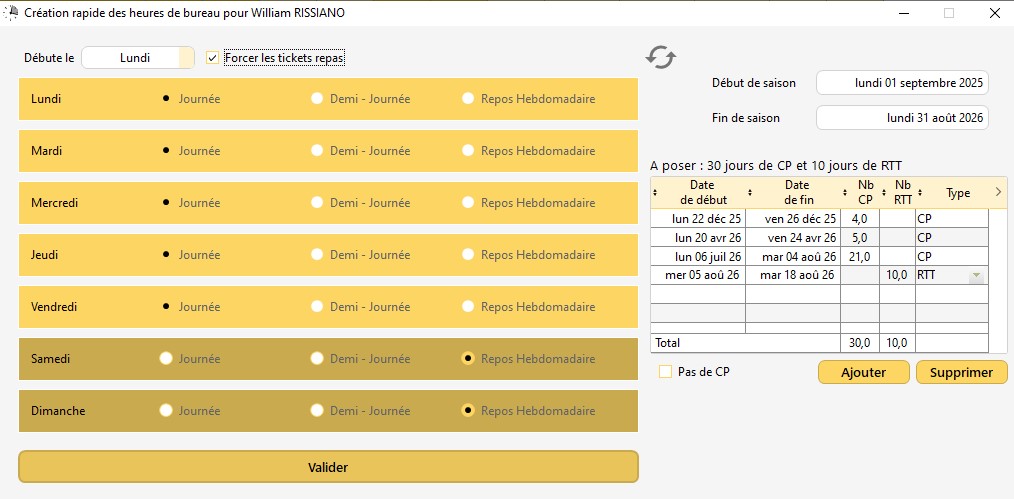
Task: Uncheck Forcer les tickets repas
Action: (x=212, y=58)
